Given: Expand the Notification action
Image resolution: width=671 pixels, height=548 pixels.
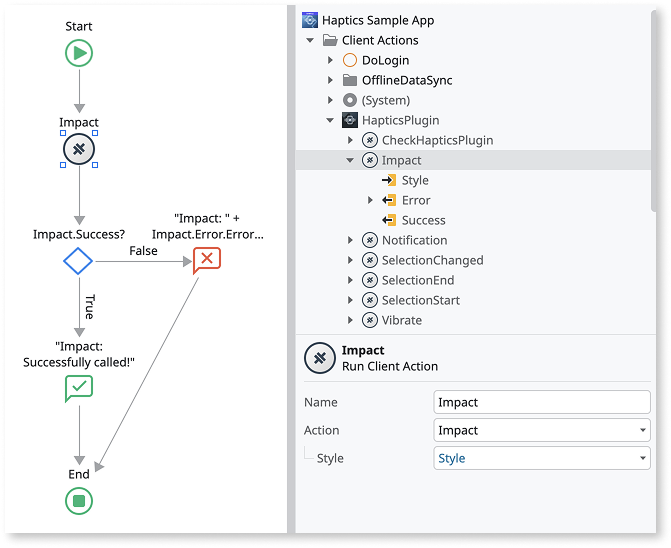Looking at the screenshot, I should tap(350, 240).
